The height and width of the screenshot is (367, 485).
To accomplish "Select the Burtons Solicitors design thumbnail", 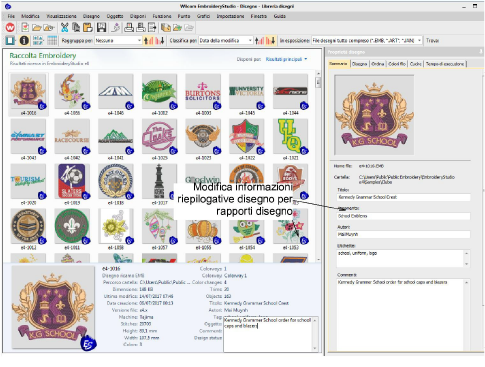I will coord(203,91).
